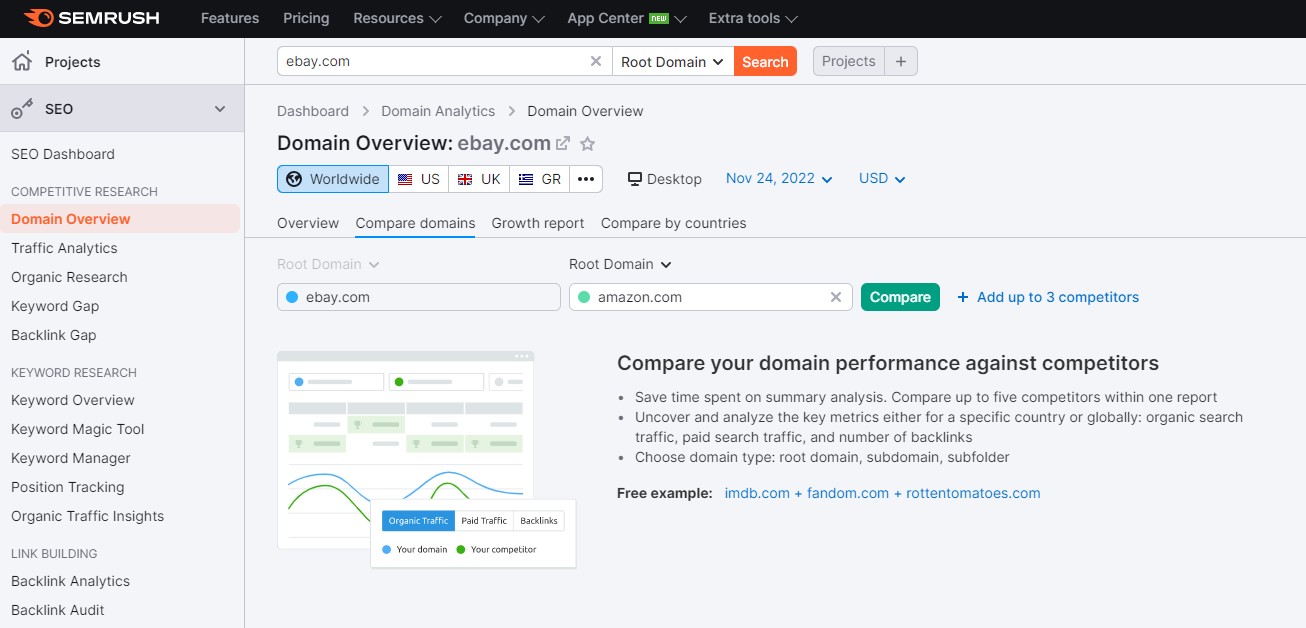
Task: Click the Projects home icon
Action: point(21,62)
